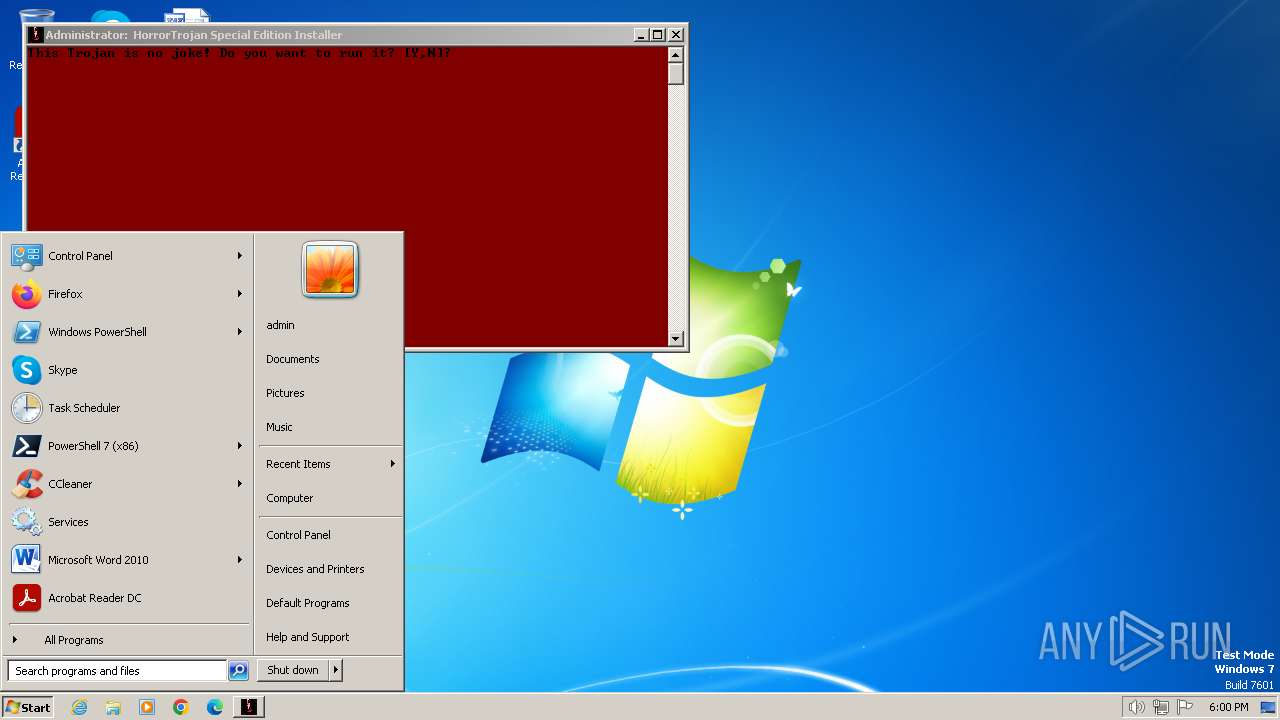Launch Chrome from taskbar
Screen dimensions: 1280x720
click(181, 707)
